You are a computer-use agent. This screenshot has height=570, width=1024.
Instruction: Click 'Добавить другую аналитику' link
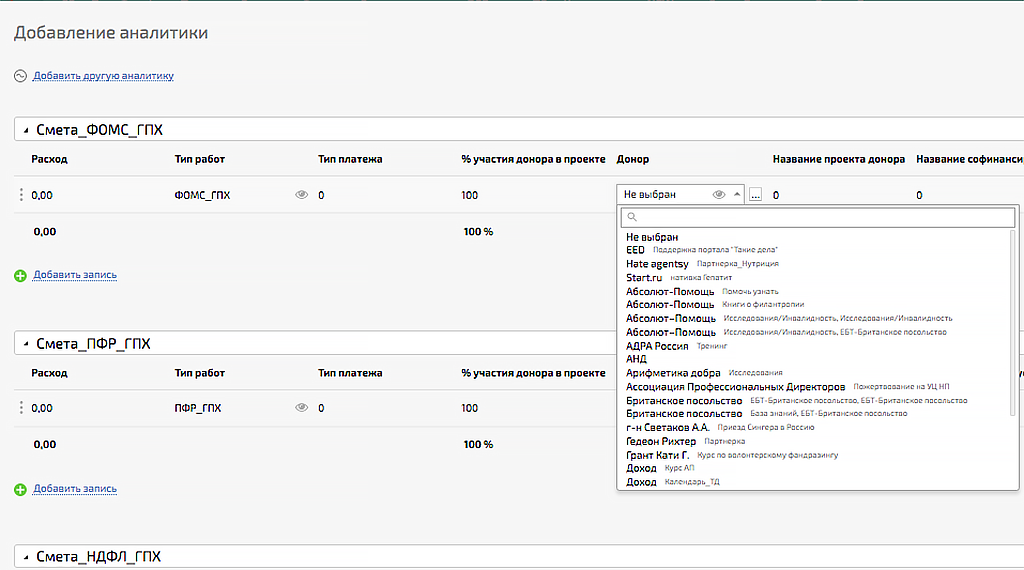pos(103,76)
